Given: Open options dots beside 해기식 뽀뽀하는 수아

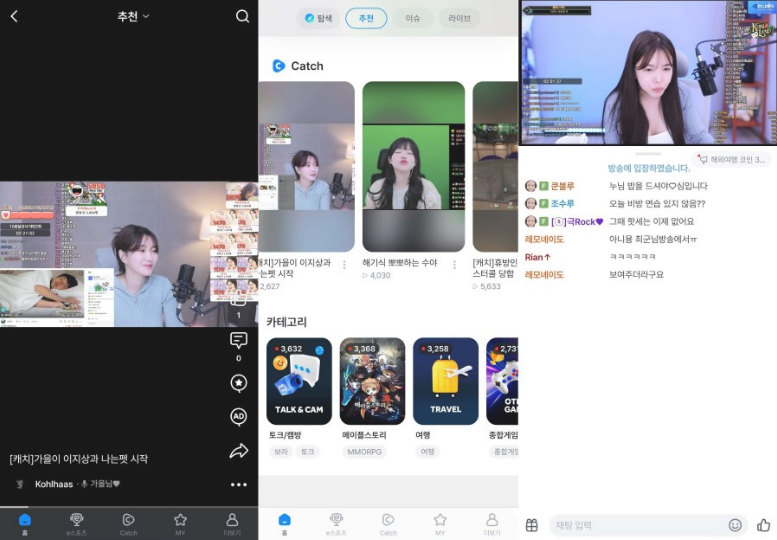Looking at the screenshot, I should [454, 265].
